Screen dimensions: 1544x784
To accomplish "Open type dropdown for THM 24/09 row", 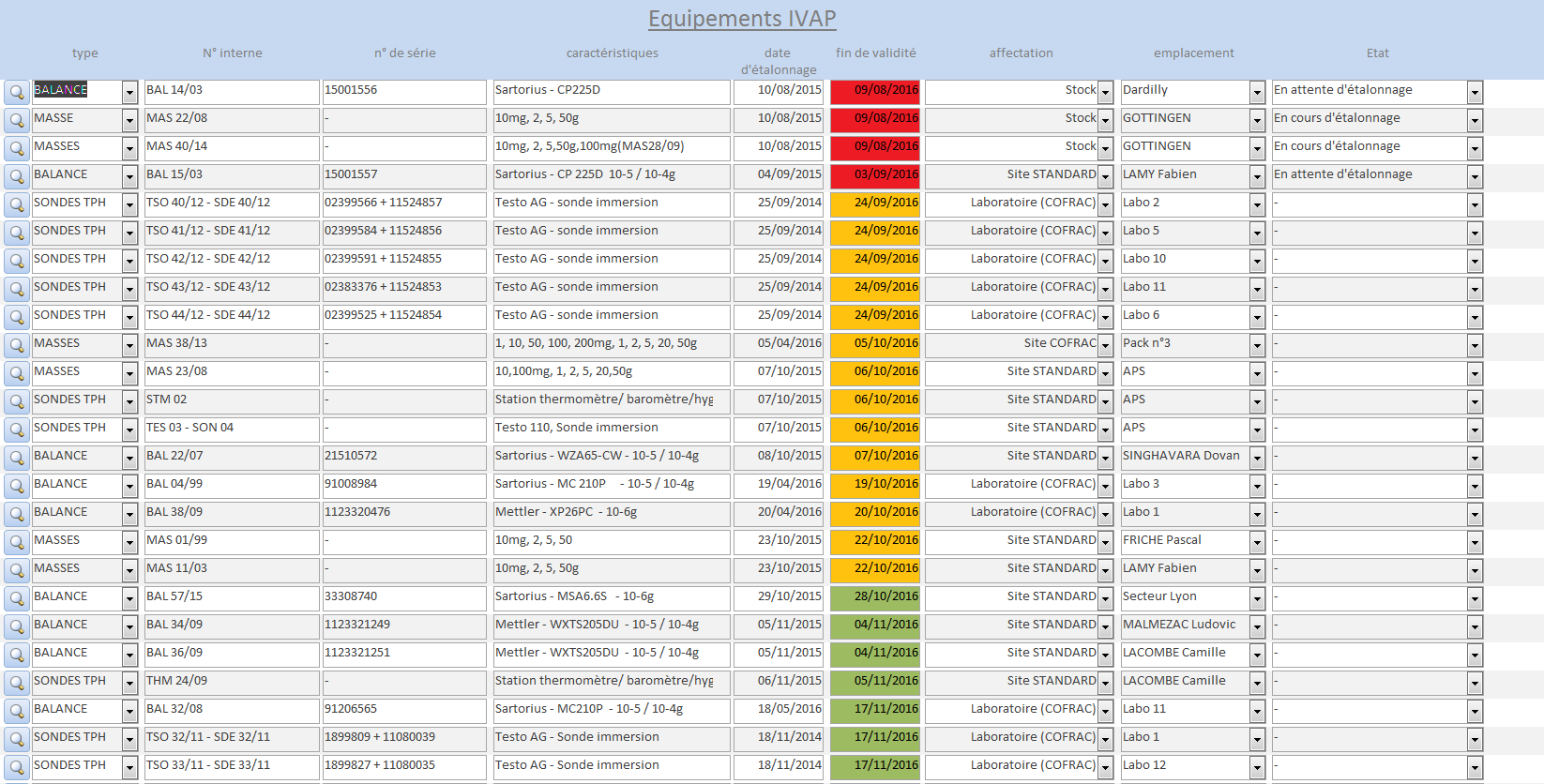I will pyautogui.click(x=129, y=683).
